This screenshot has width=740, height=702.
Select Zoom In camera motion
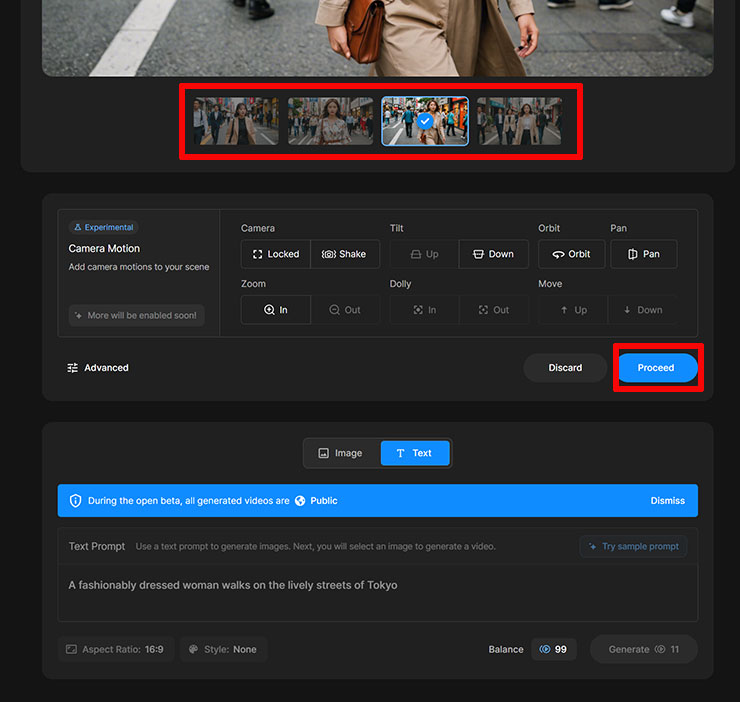click(275, 310)
